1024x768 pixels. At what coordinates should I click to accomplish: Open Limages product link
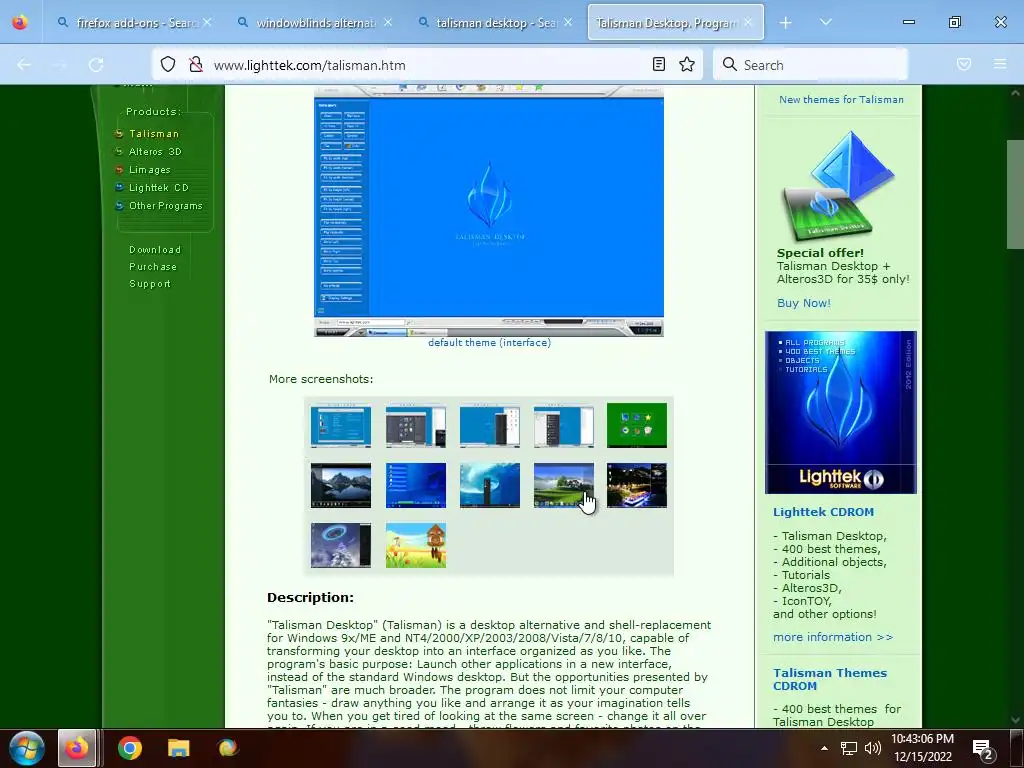click(150, 170)
